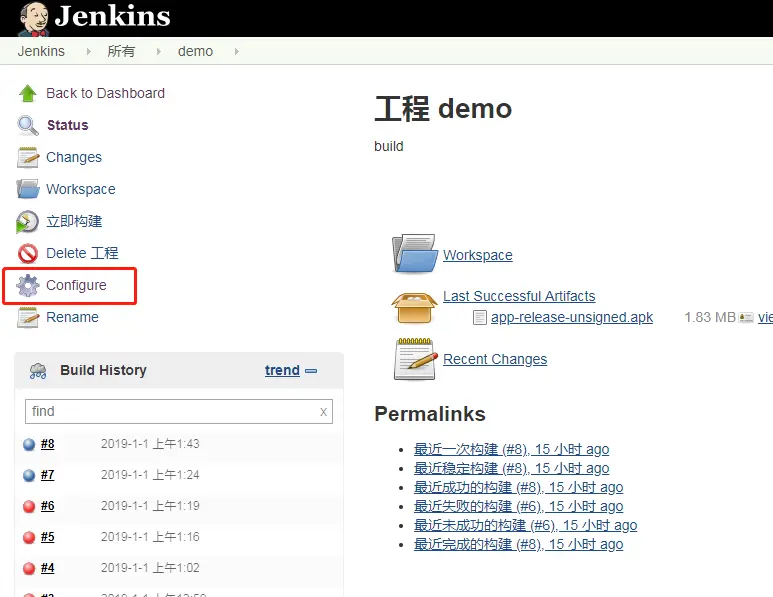Viewport: 773px width, 597px height.
Task: Click the sidebar Workspace folder icon
Action: coord(28,189)
